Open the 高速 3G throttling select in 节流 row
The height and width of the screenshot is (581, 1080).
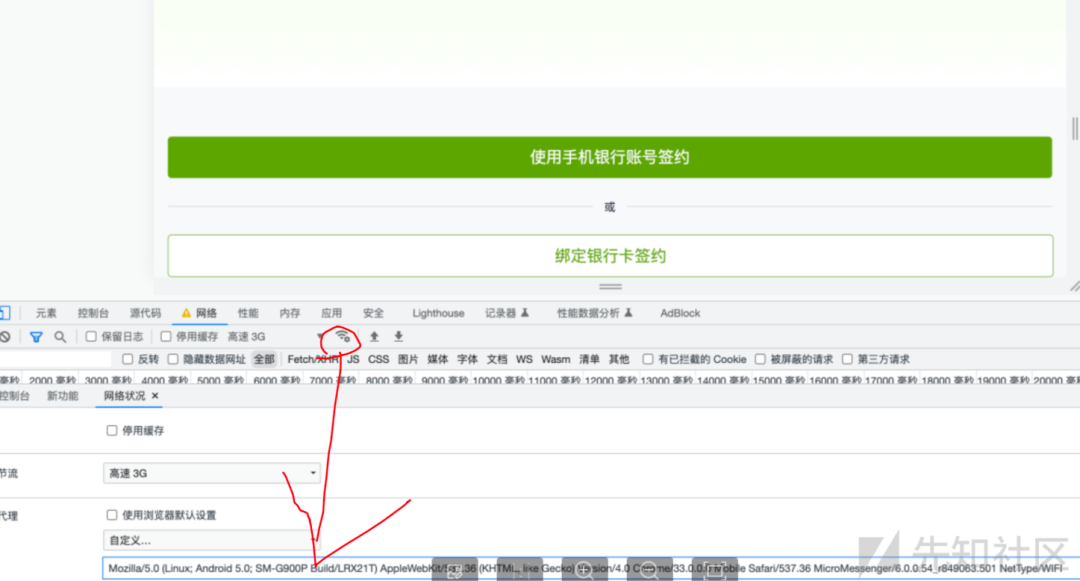click(211, 474)
